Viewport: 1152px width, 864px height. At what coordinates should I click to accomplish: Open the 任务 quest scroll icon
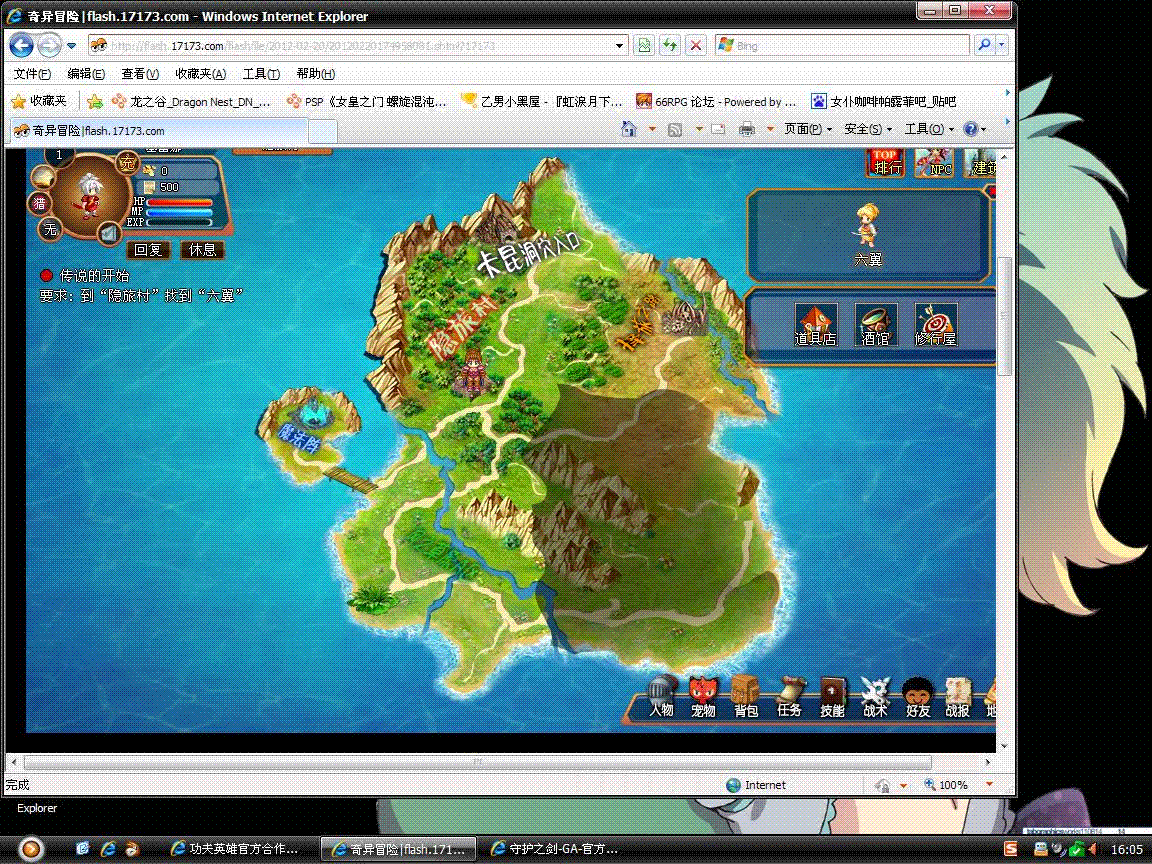[789, 697]
